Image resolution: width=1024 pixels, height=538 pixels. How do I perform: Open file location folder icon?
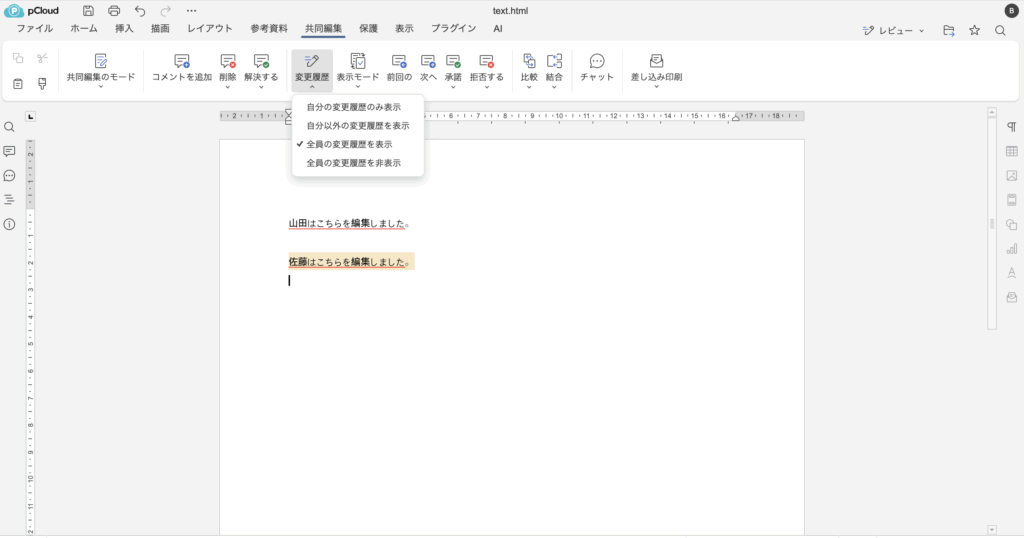(949, 30)
